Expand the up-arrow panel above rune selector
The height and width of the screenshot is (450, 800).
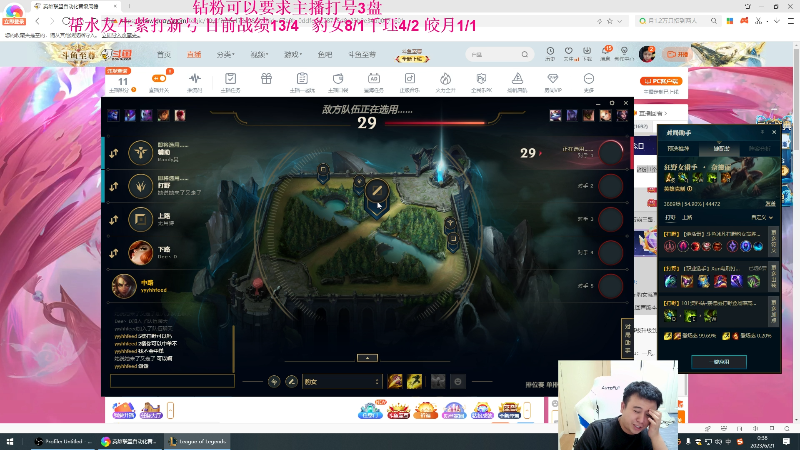(367, 358)
